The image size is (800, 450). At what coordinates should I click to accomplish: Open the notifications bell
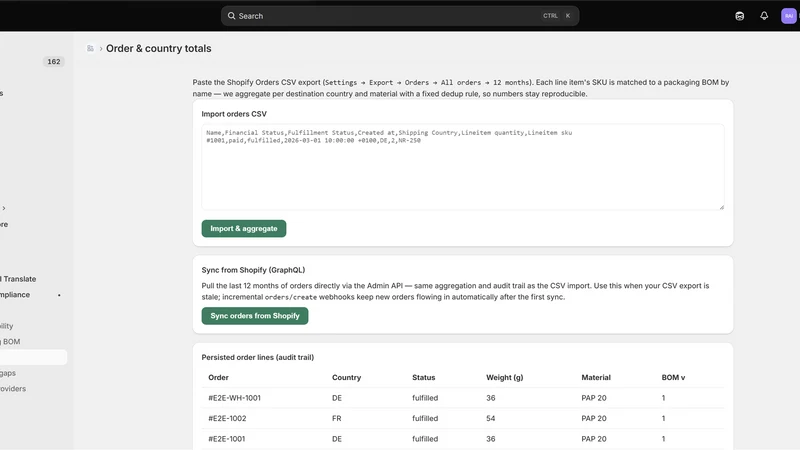point(764,16)
